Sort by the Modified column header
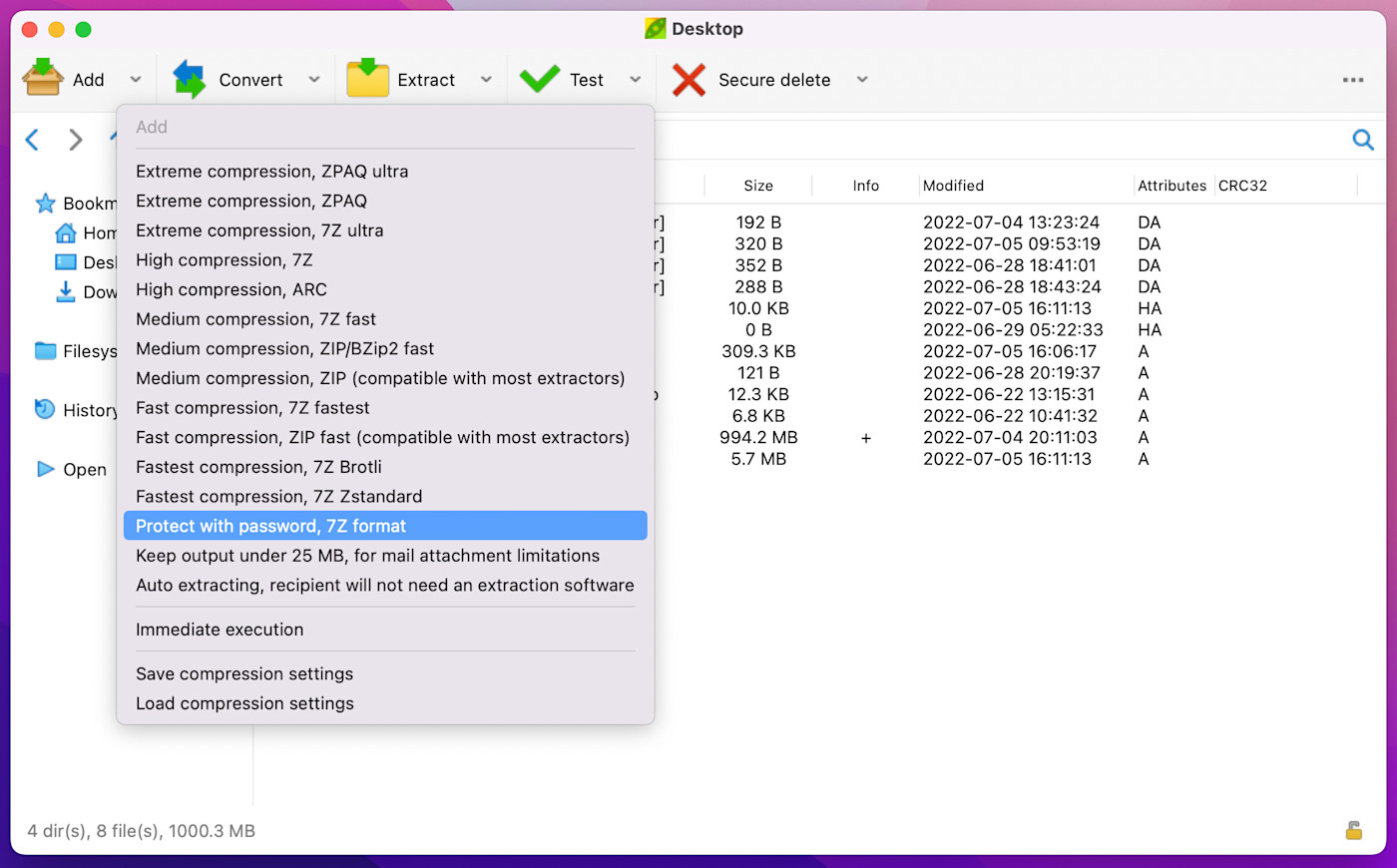 953,186
